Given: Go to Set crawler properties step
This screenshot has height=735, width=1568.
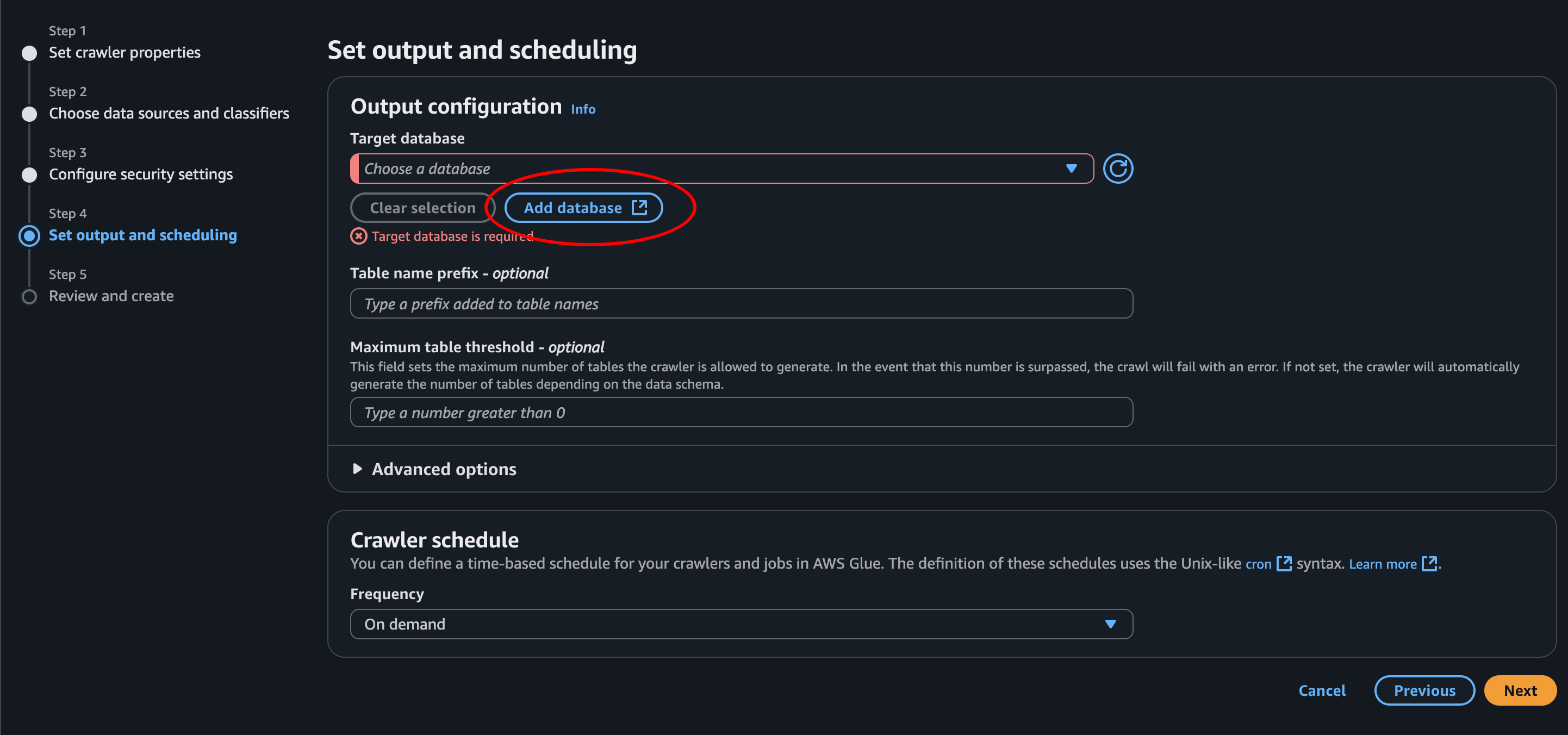Looking at the screenshot, I should pyautogui.click(x=124, y=52).
